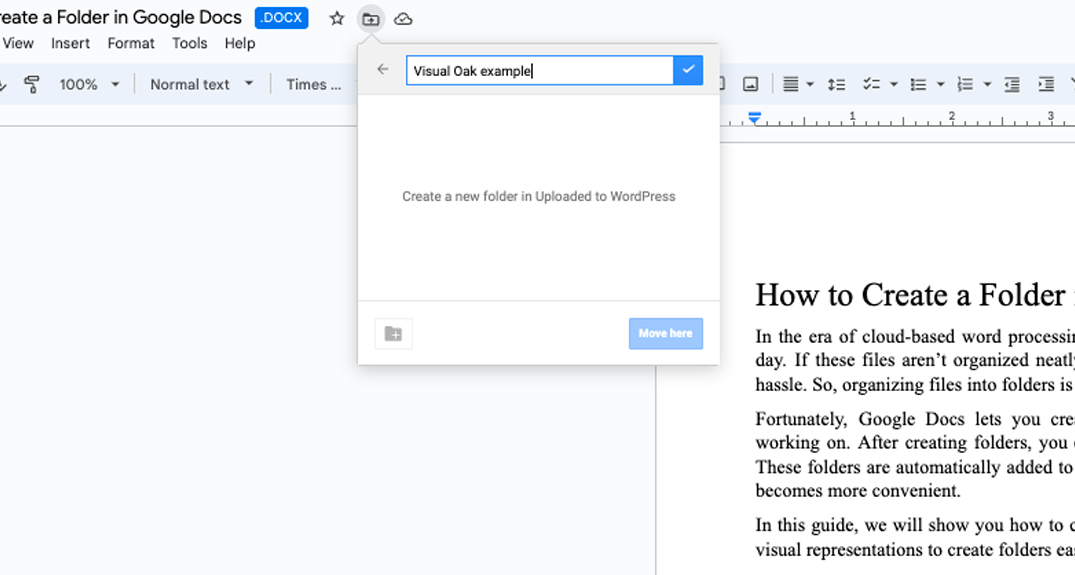Open the View menu
This screenshot has height=575, width=1075.
click(18, 43)
